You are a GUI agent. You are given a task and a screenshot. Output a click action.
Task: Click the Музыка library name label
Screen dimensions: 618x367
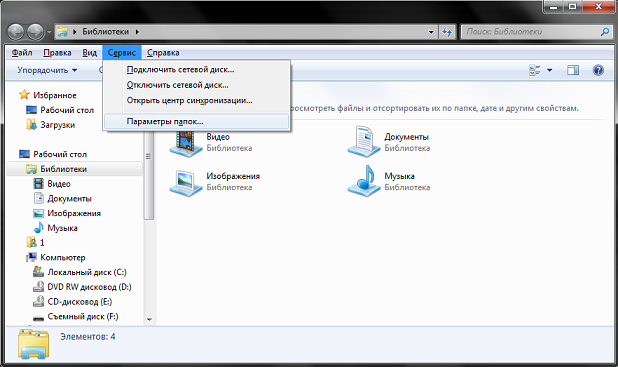(399, 176)
